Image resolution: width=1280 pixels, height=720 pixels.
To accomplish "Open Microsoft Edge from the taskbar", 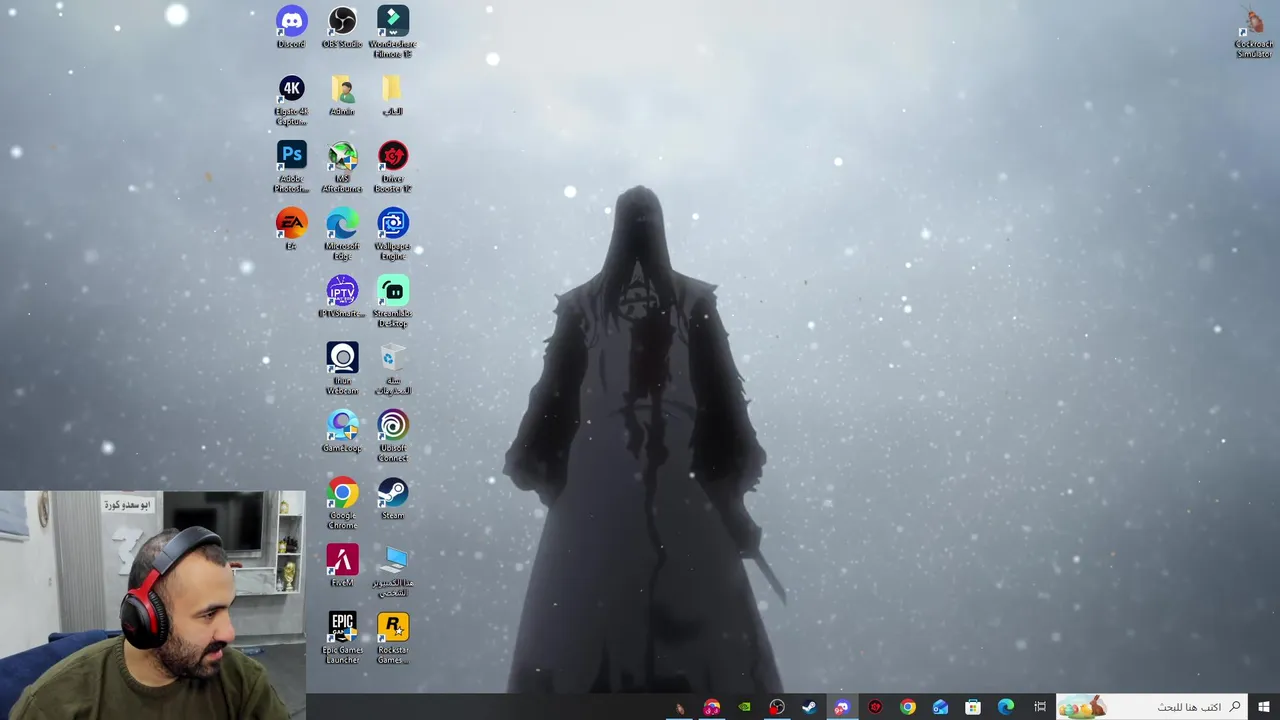I will click(1006, 707).
